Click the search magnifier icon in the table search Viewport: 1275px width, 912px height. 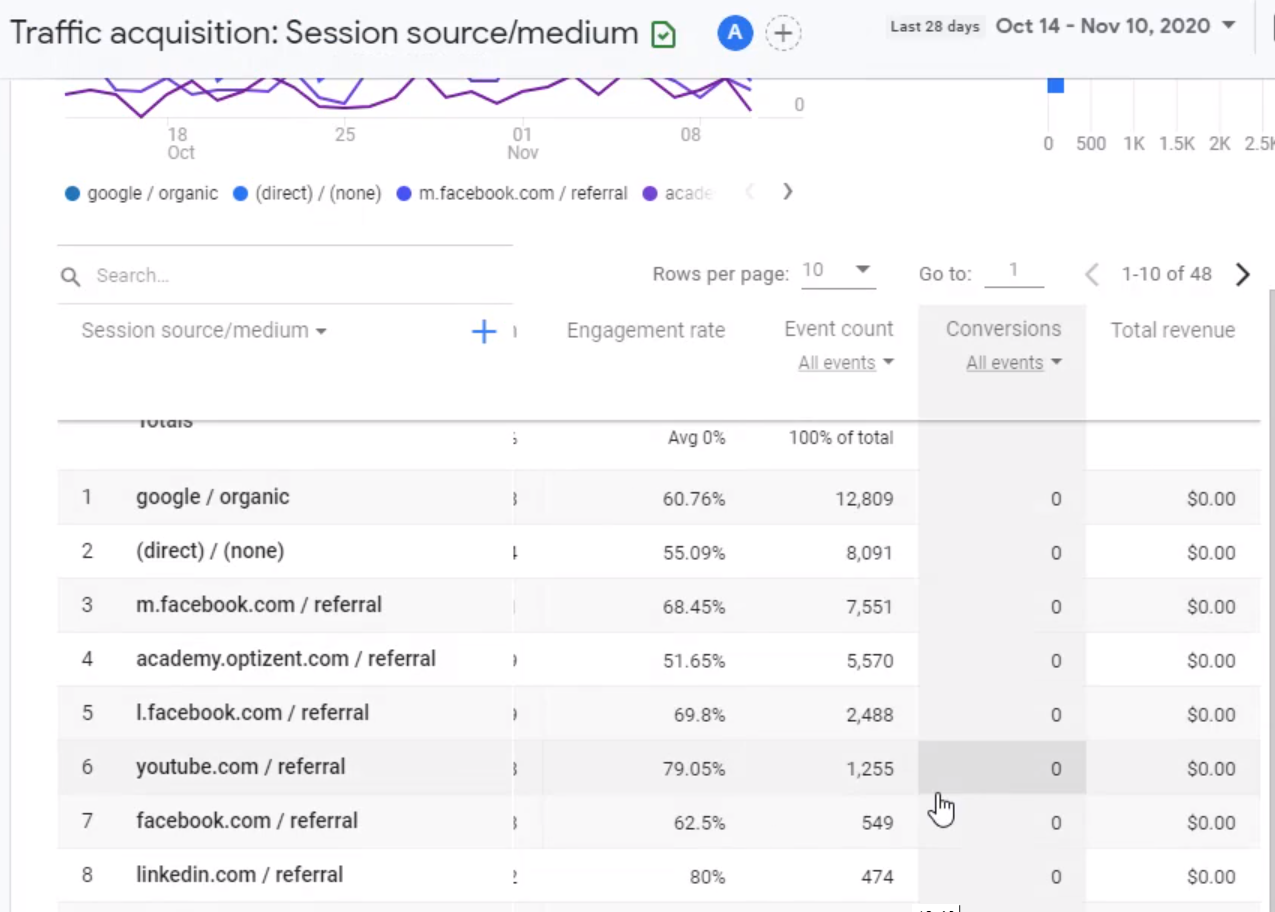[70, 275]
